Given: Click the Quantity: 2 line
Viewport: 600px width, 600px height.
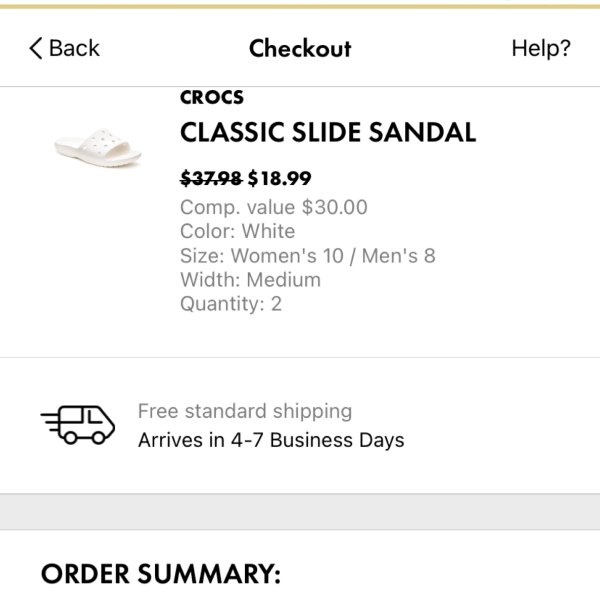Looking at the screenshot, I should 231,304.
